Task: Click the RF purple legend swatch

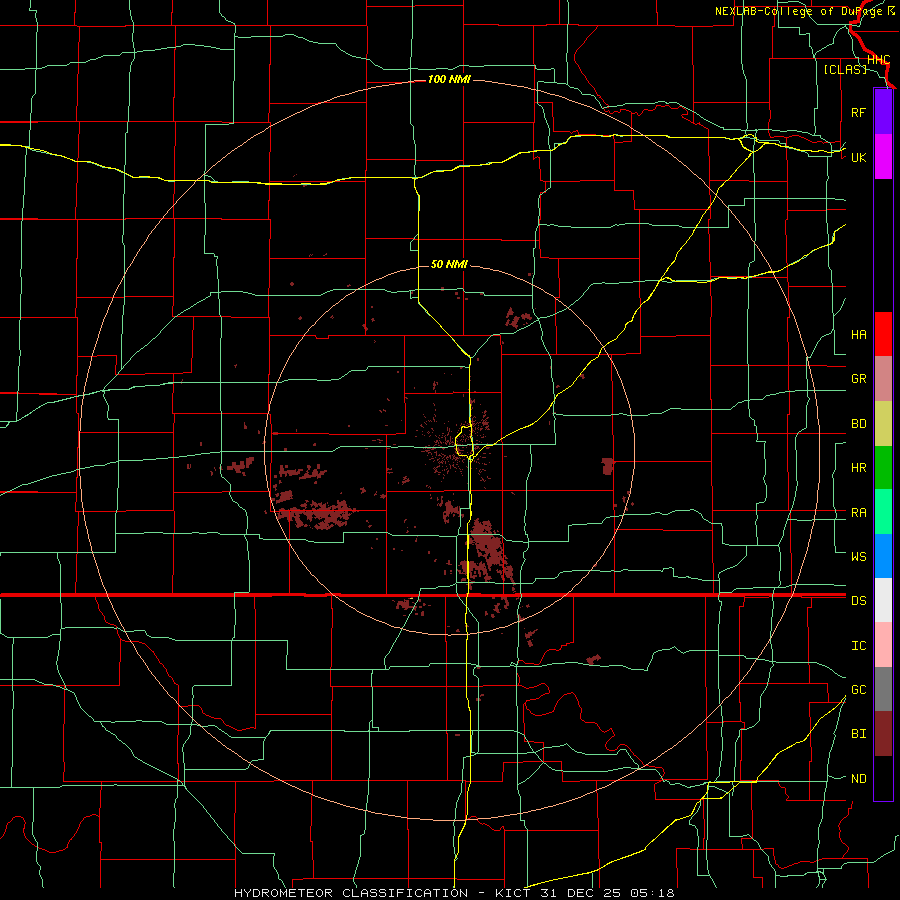Action: pos(883,112)
